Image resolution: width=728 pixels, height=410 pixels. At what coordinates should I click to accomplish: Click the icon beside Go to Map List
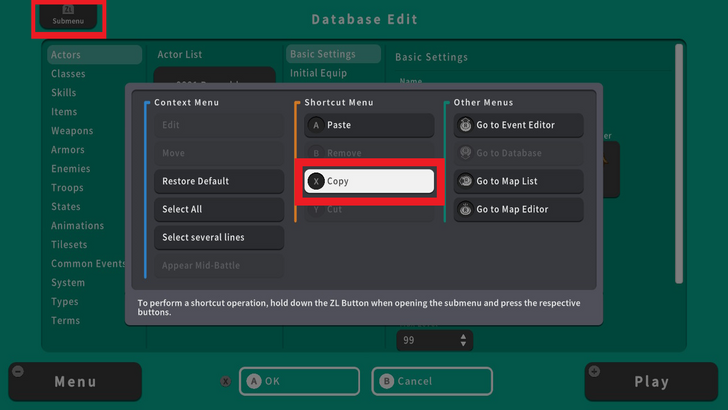465,181
